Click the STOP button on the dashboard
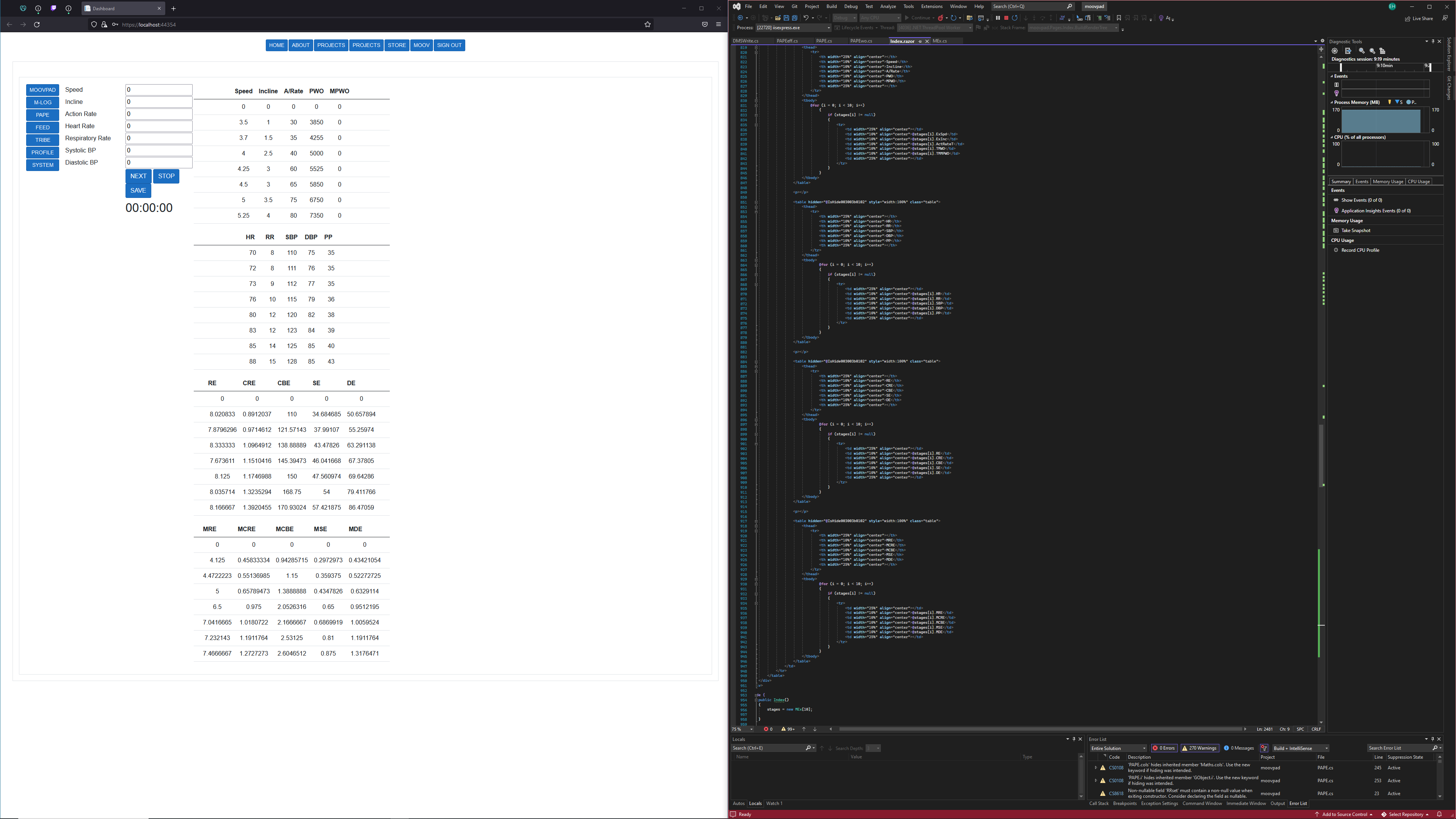1456x819 pixels. coord(166,176)
